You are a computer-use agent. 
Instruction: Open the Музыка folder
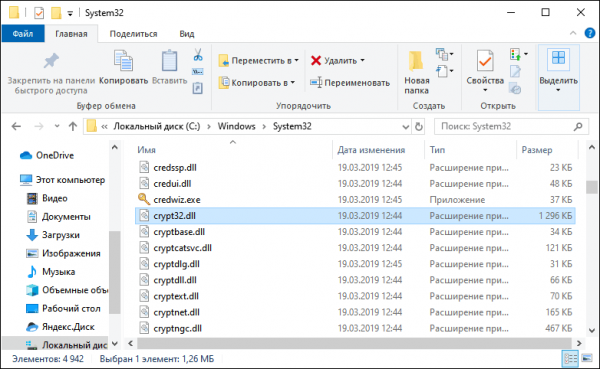click(x=51, y=272)
